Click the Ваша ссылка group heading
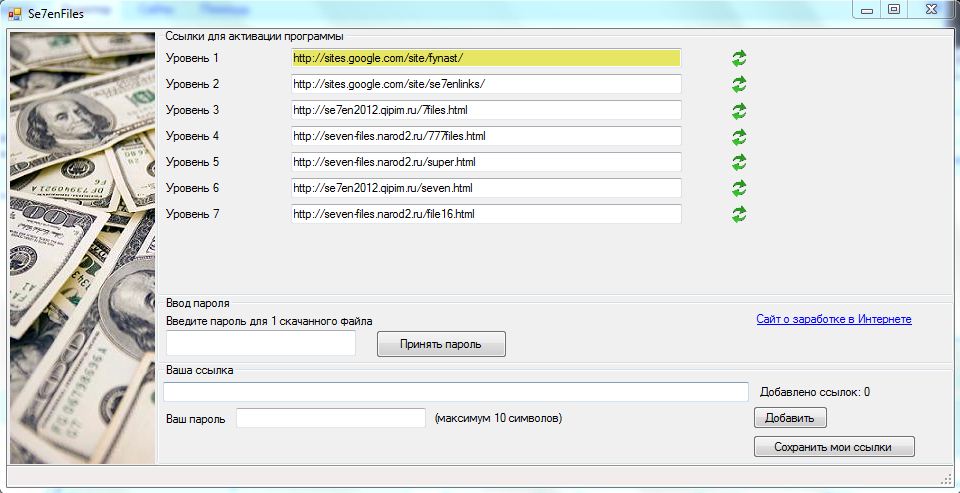 coord(200,371)
